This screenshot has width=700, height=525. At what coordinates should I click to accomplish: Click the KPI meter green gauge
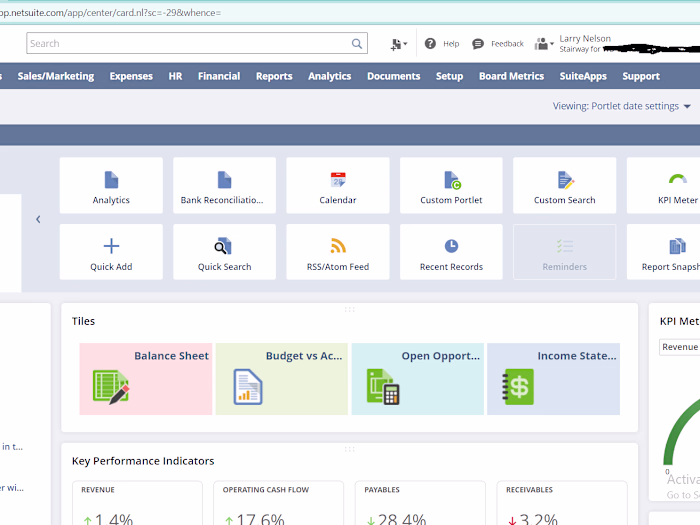tap(681, 433)
